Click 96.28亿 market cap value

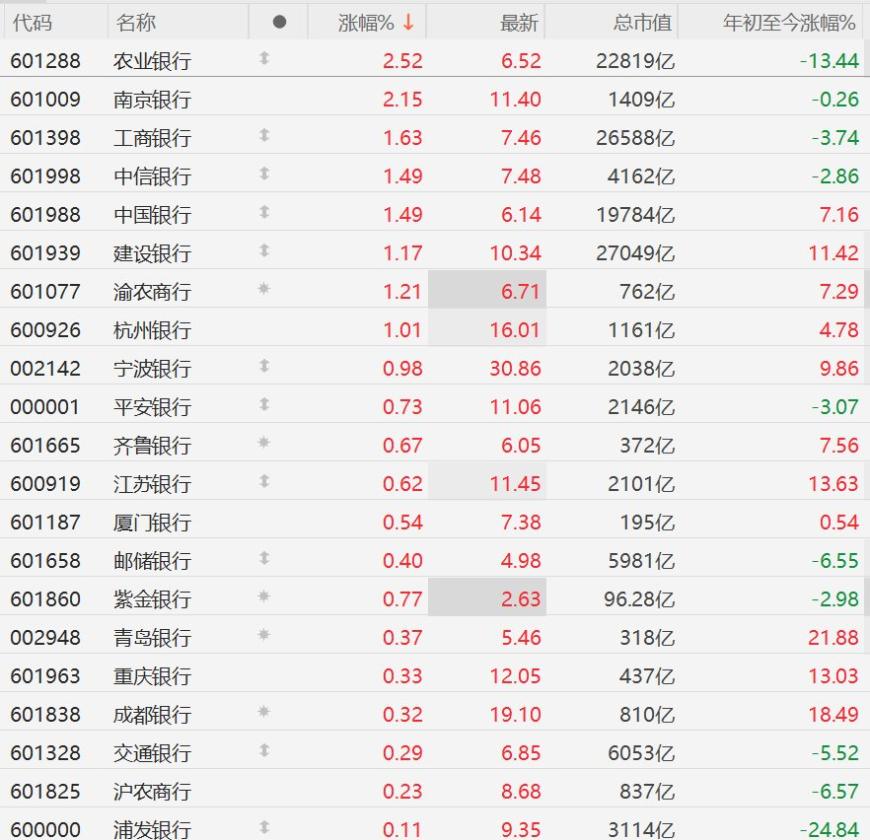click(x=639, y=599)
